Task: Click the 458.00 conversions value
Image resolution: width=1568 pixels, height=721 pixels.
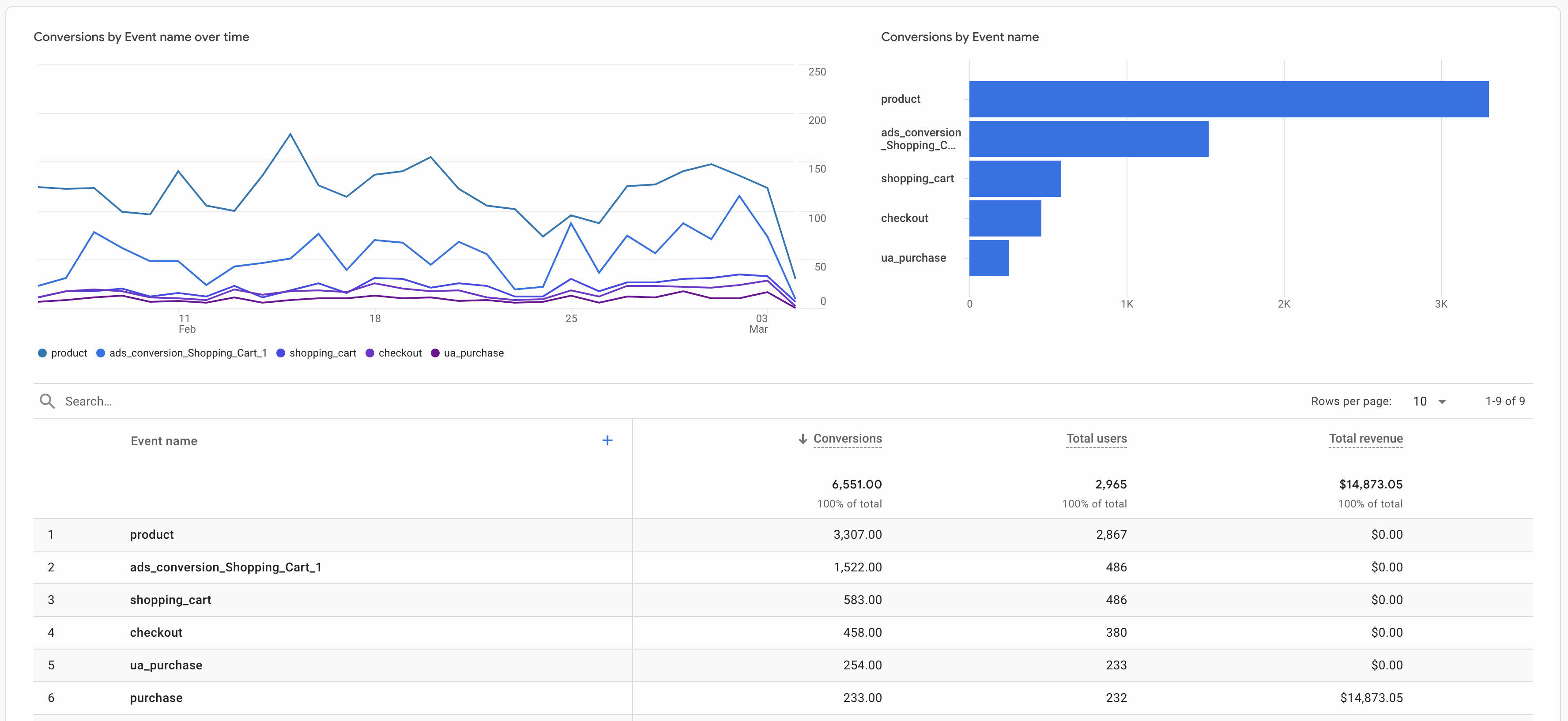Action: (862, 633)
